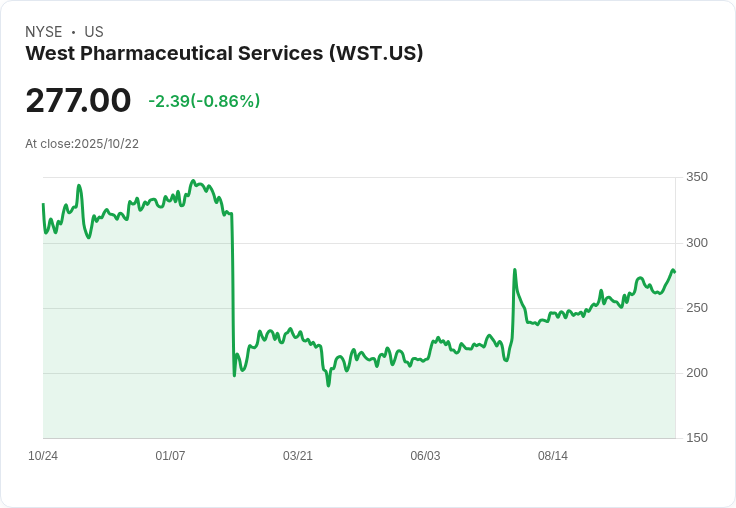This screenshot has height=508, width=736.
Task: Click the highest peak near 350 on chart
Action: pos(192,181)
